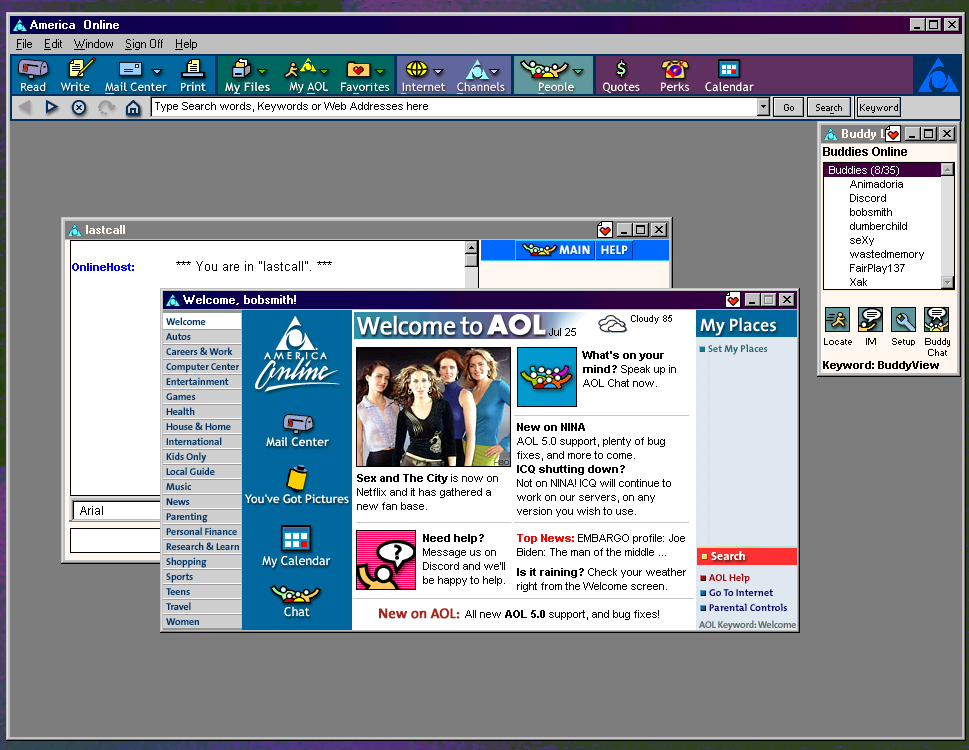
Task: Click Buddy List scrollbar down arrow
Action: pos(947,282)
